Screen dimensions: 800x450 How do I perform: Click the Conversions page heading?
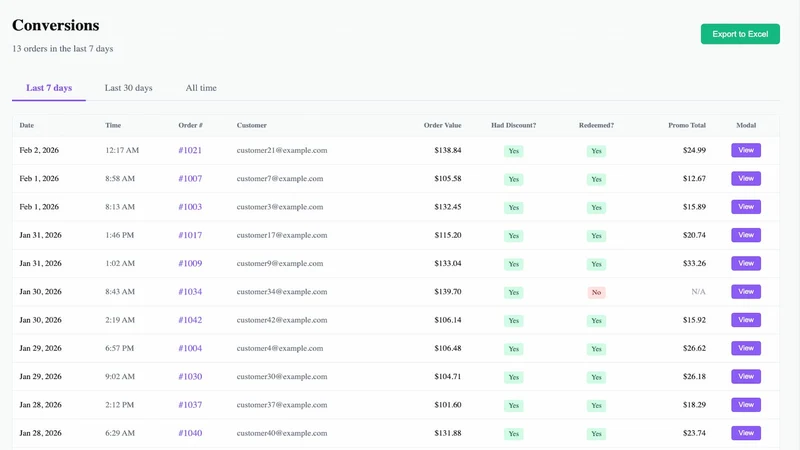click(x=56, y=25)
